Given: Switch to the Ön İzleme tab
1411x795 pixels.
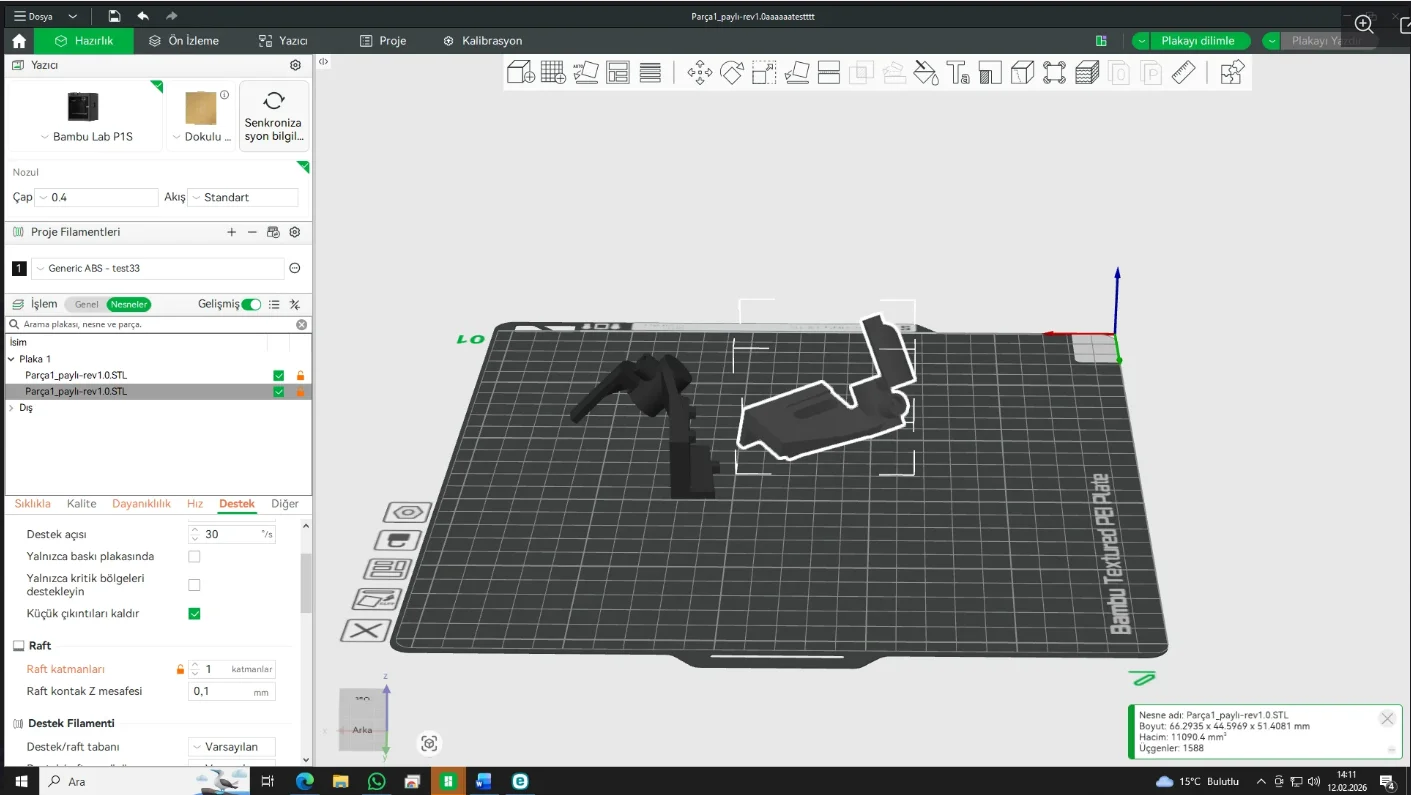Looking at the screenshot, I should 184,41.
